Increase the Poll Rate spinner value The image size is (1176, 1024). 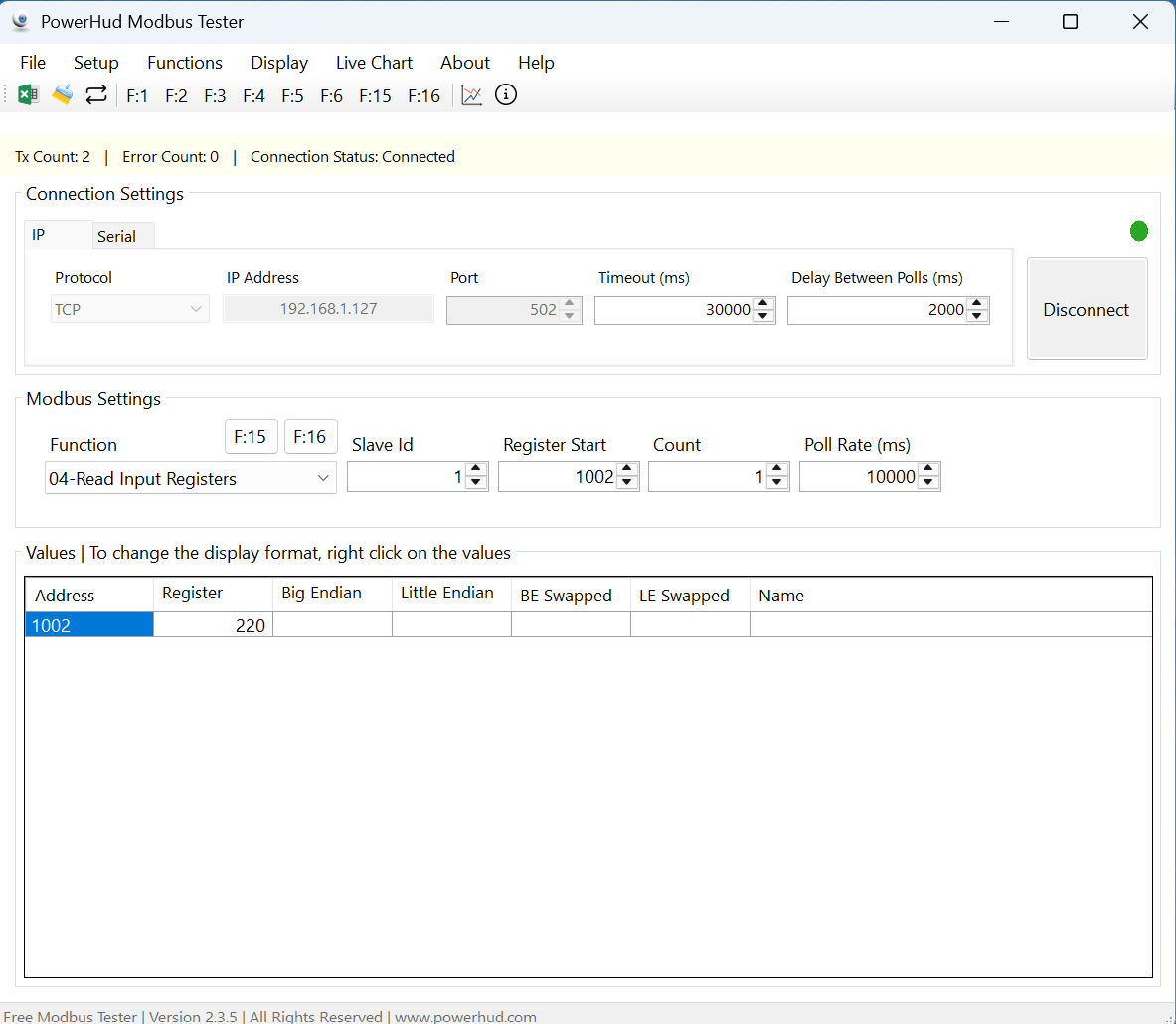point(928,471)
